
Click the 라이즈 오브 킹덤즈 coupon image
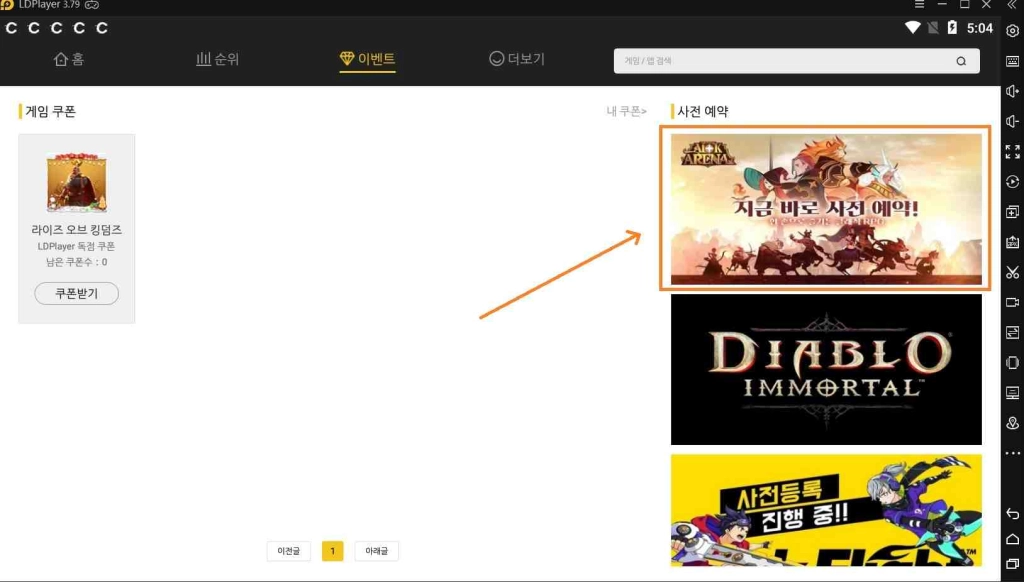(76, 183)
